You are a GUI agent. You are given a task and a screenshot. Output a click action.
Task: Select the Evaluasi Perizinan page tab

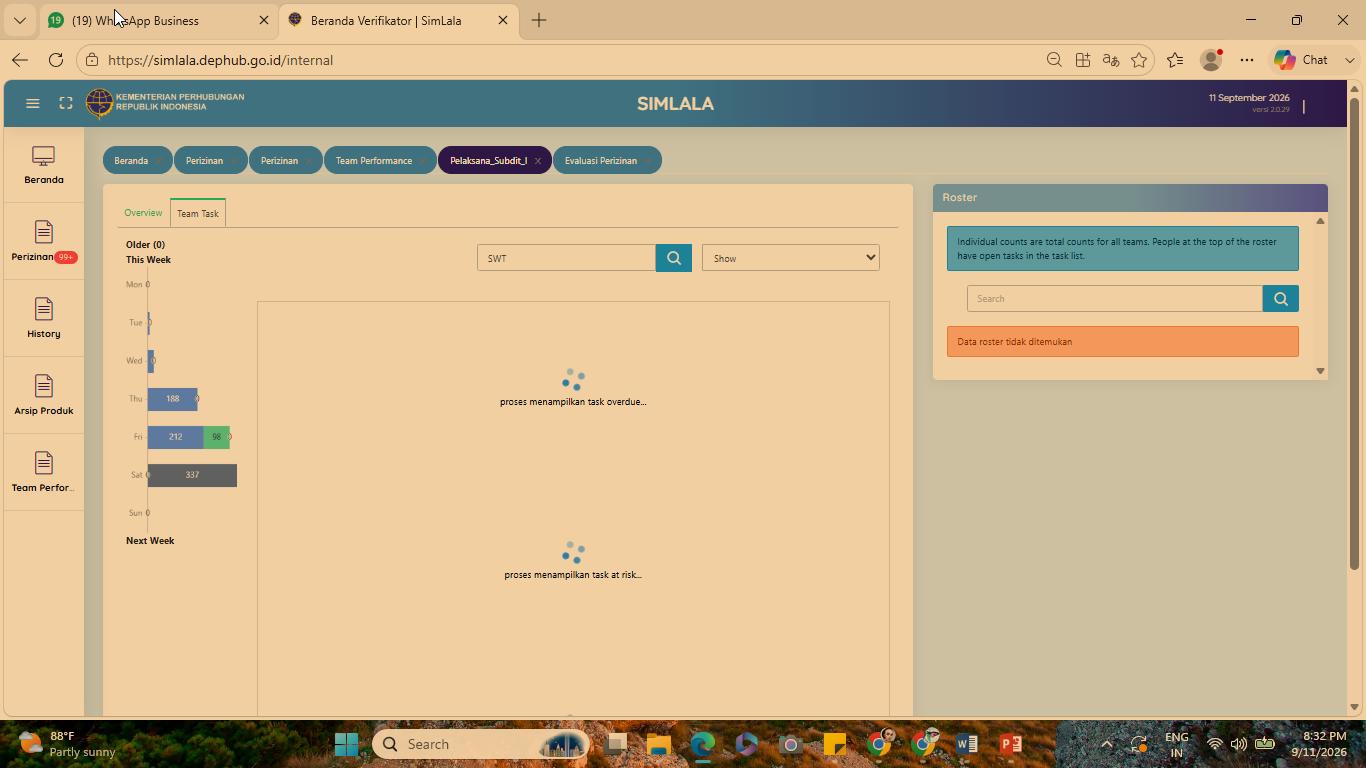pos(601,161)
